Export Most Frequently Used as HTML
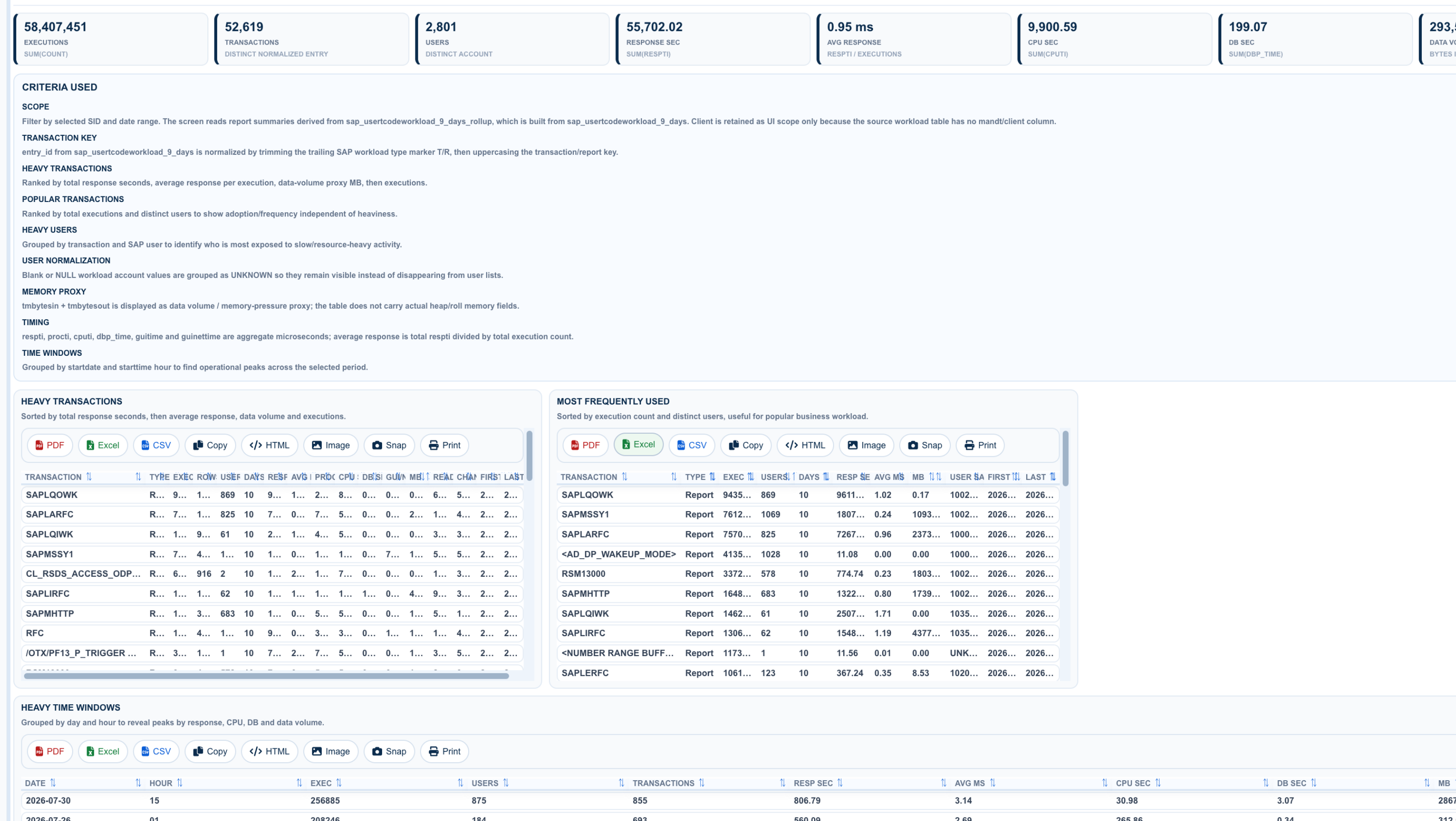 point(805,445)
